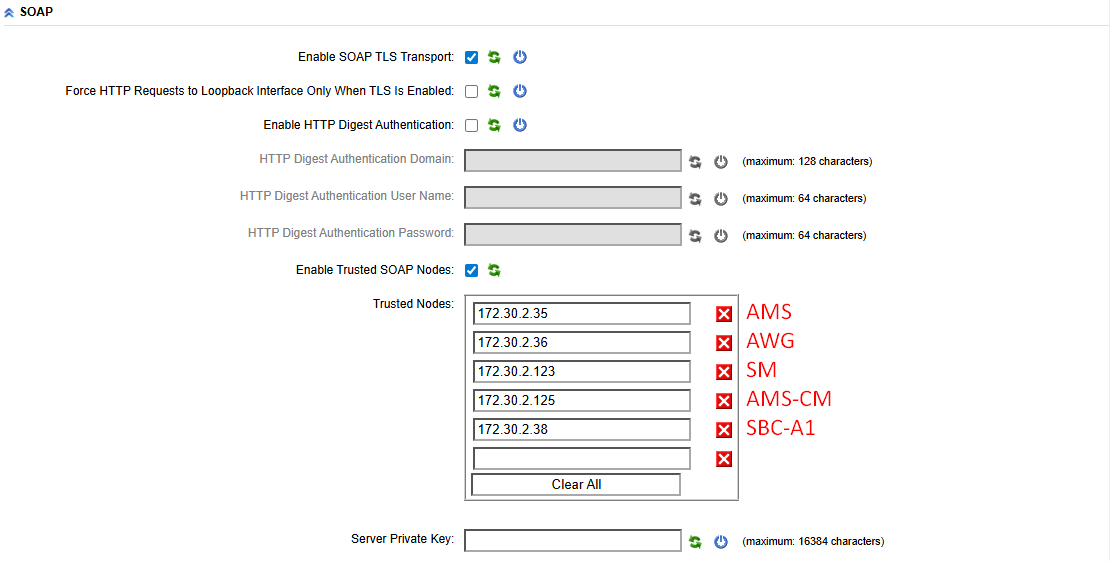Delete the 172.30.2.125 AMS-CM node
Image resolution: width=1114 pixels, height=561 pixels.
click(724, 401)
